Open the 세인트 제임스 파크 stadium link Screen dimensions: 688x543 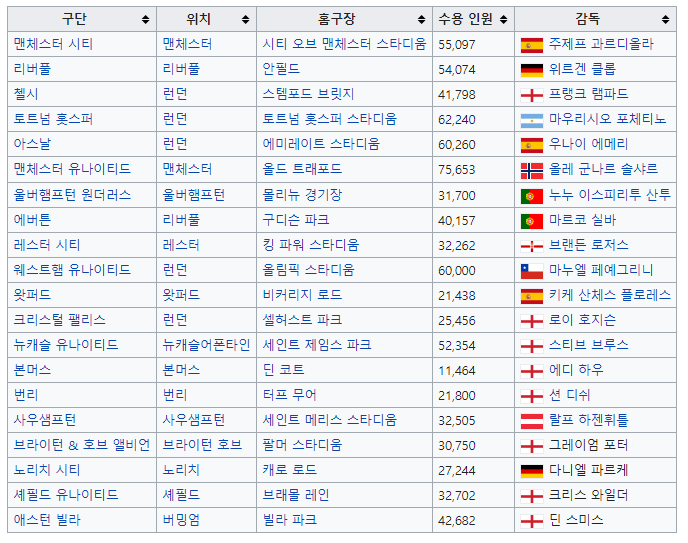coord(317,345)
